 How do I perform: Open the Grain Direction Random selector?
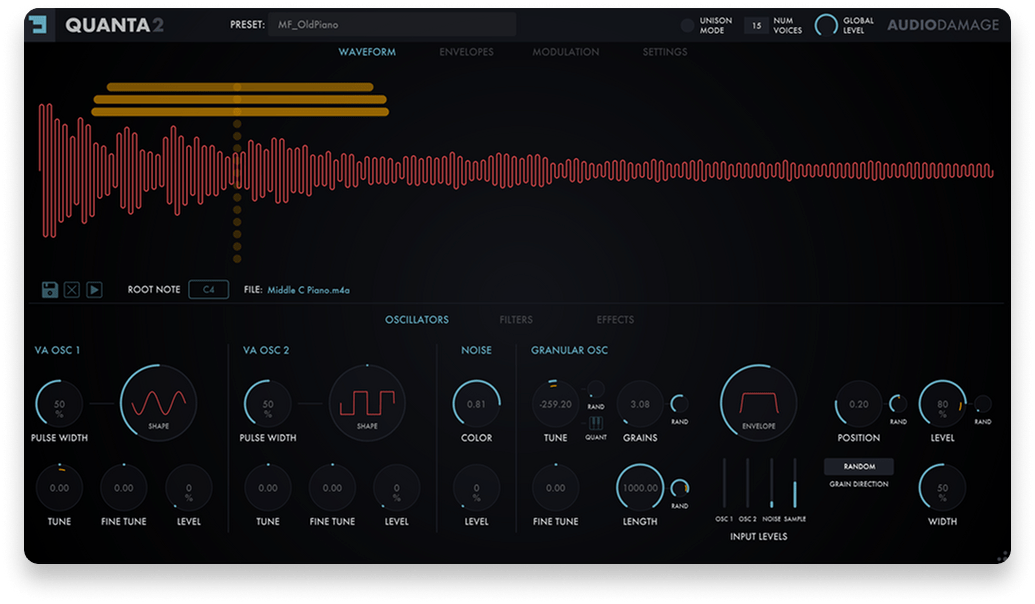858,466
